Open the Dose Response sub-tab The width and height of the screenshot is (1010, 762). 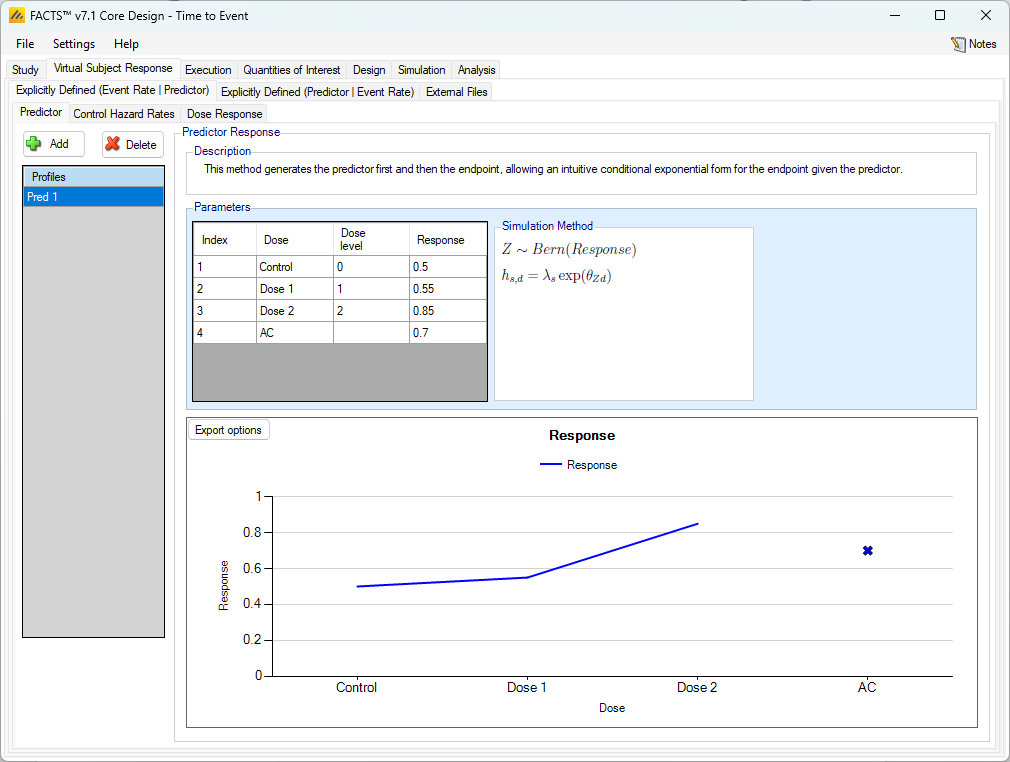coord(224,114)
